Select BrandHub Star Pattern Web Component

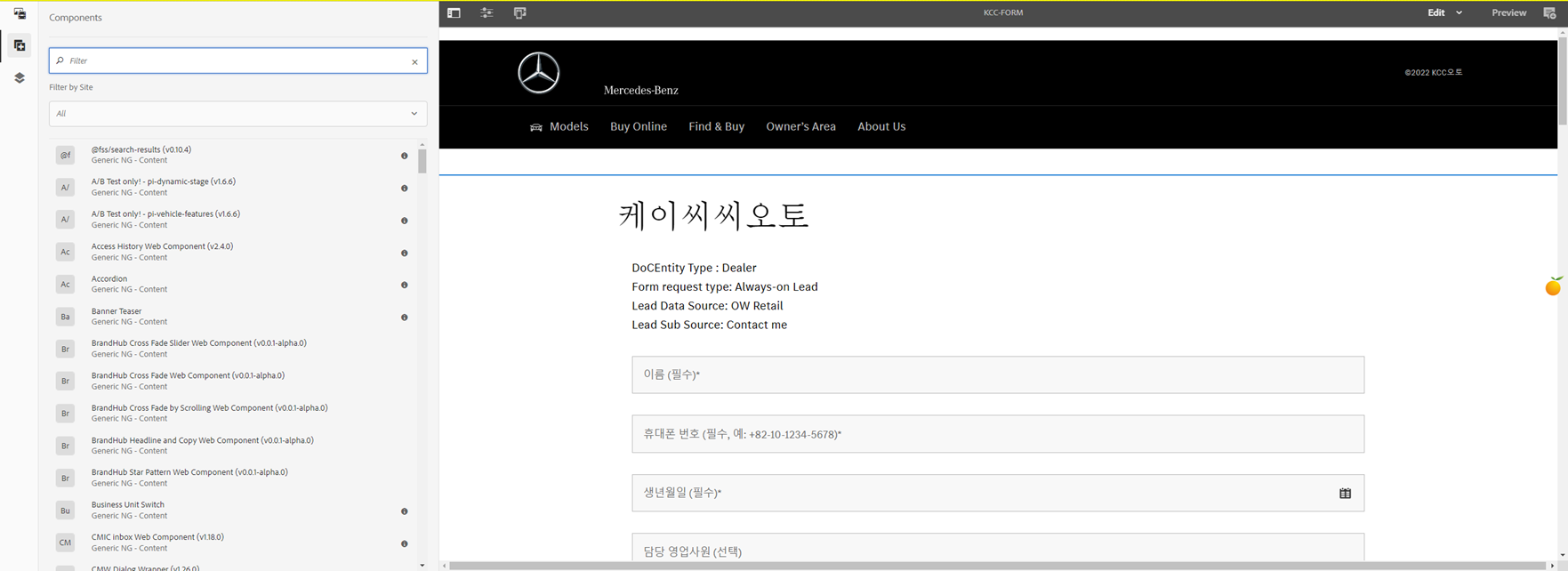(189, 472)
